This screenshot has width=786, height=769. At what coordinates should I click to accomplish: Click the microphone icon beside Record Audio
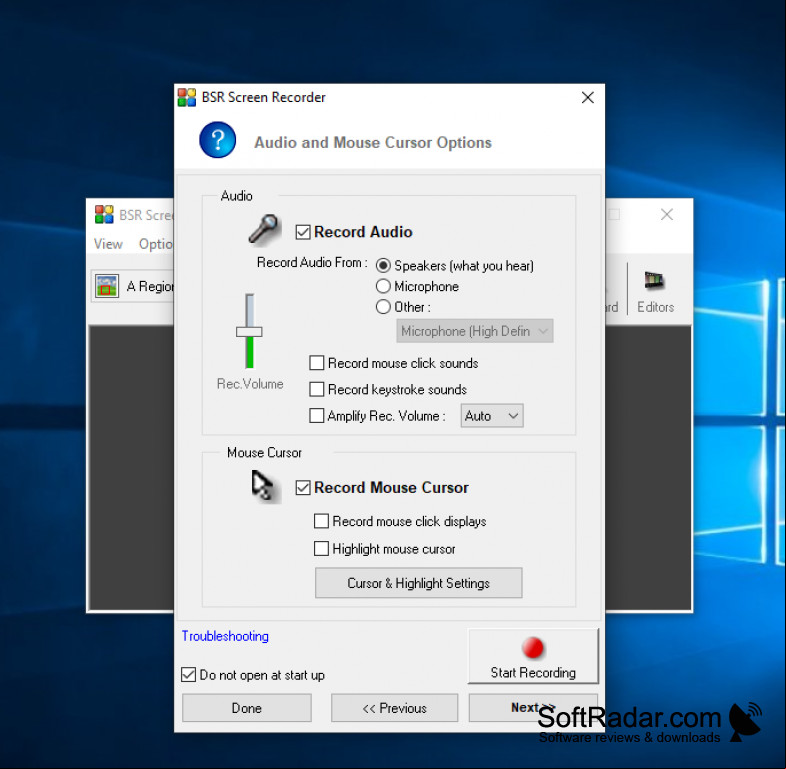point(264,230)
